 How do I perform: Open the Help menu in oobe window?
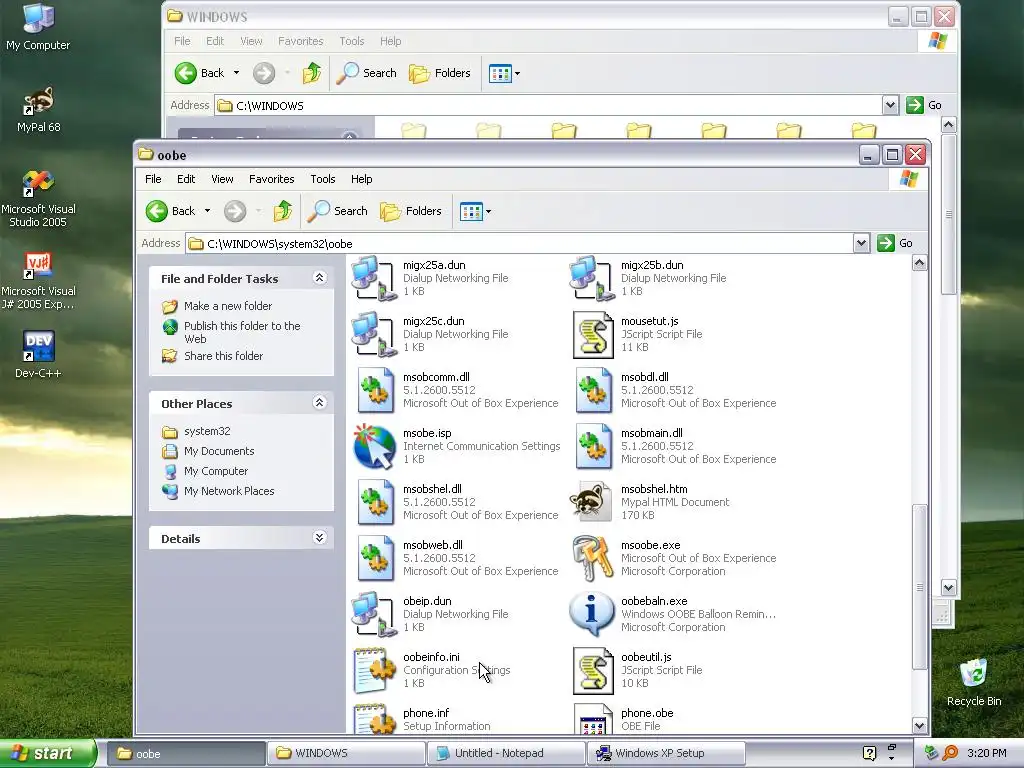pos(361,179)
